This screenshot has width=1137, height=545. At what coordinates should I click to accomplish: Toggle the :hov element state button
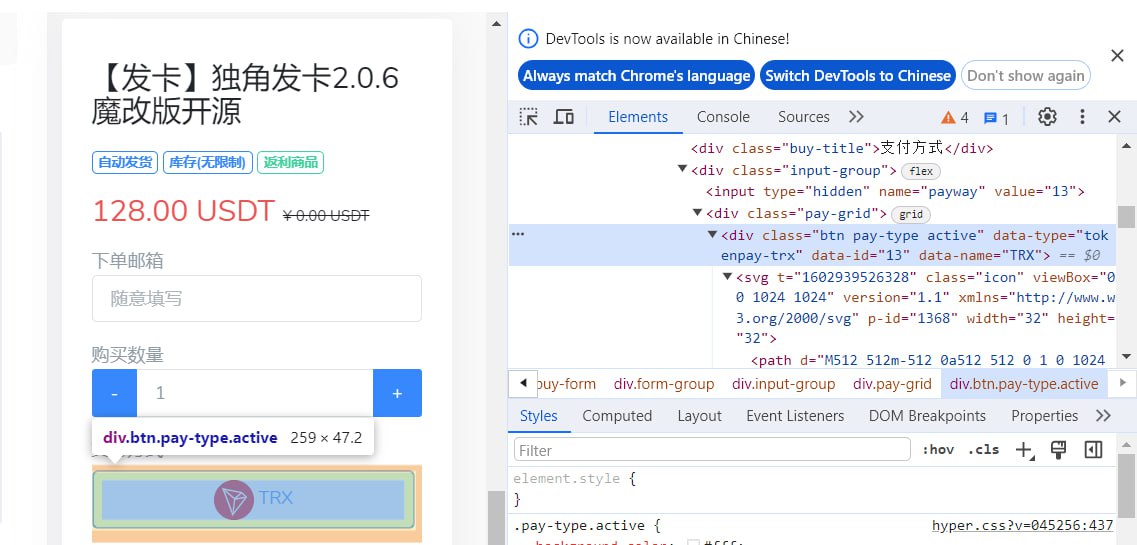(x=938, y=450)
